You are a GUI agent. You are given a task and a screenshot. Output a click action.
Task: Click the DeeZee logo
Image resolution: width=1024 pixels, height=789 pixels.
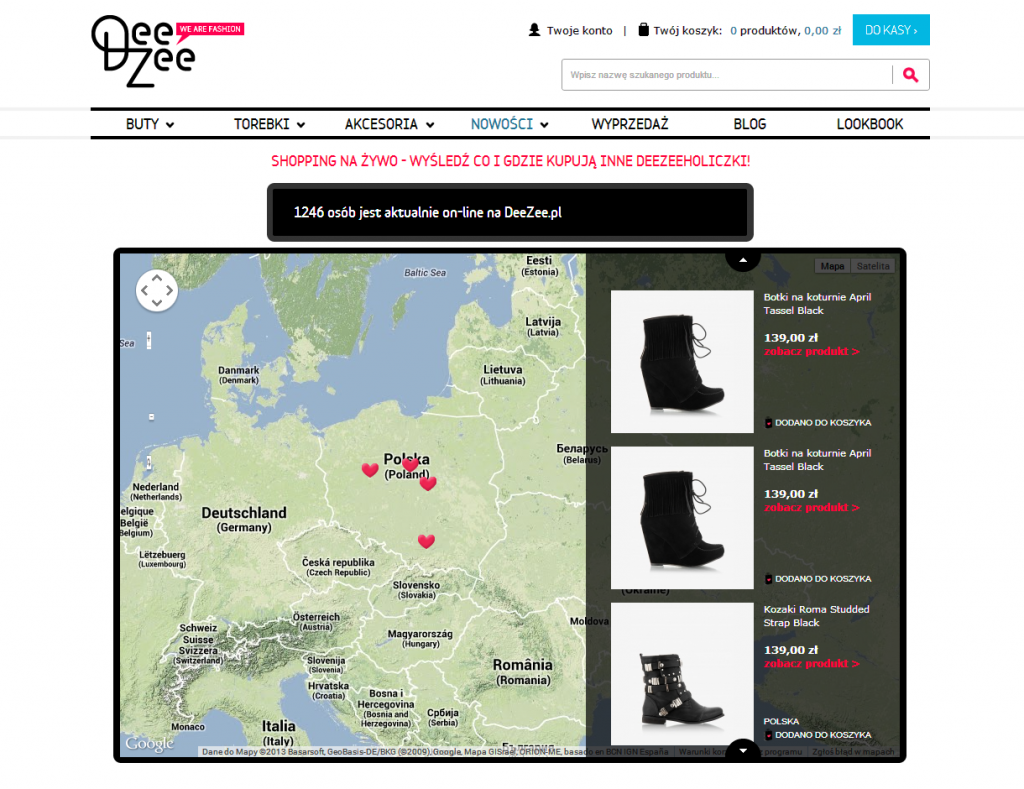coord(145,50)
